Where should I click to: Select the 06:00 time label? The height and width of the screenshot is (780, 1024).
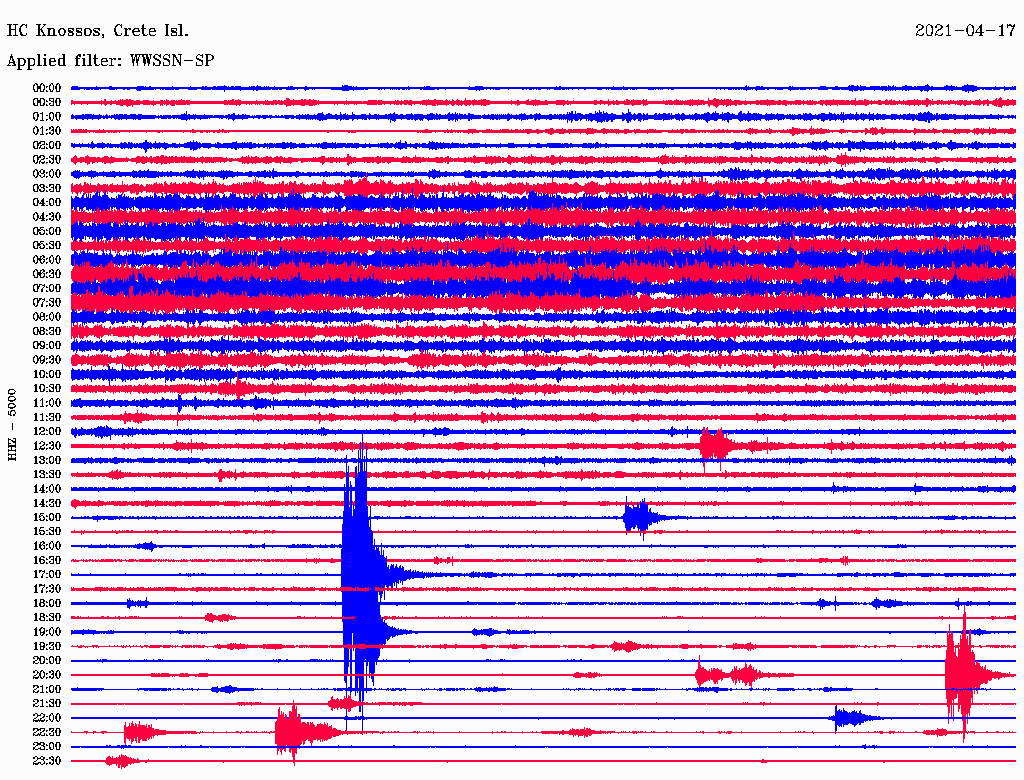coord(47,260)
